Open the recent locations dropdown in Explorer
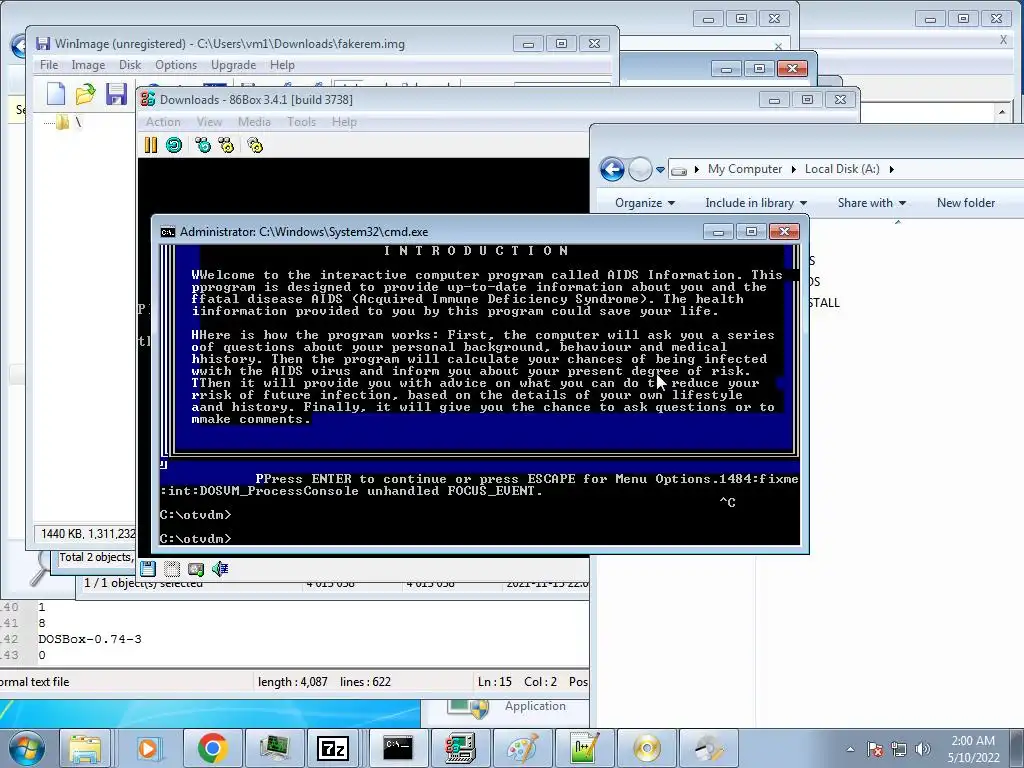The image size is (1024, 768). [660, 170]
